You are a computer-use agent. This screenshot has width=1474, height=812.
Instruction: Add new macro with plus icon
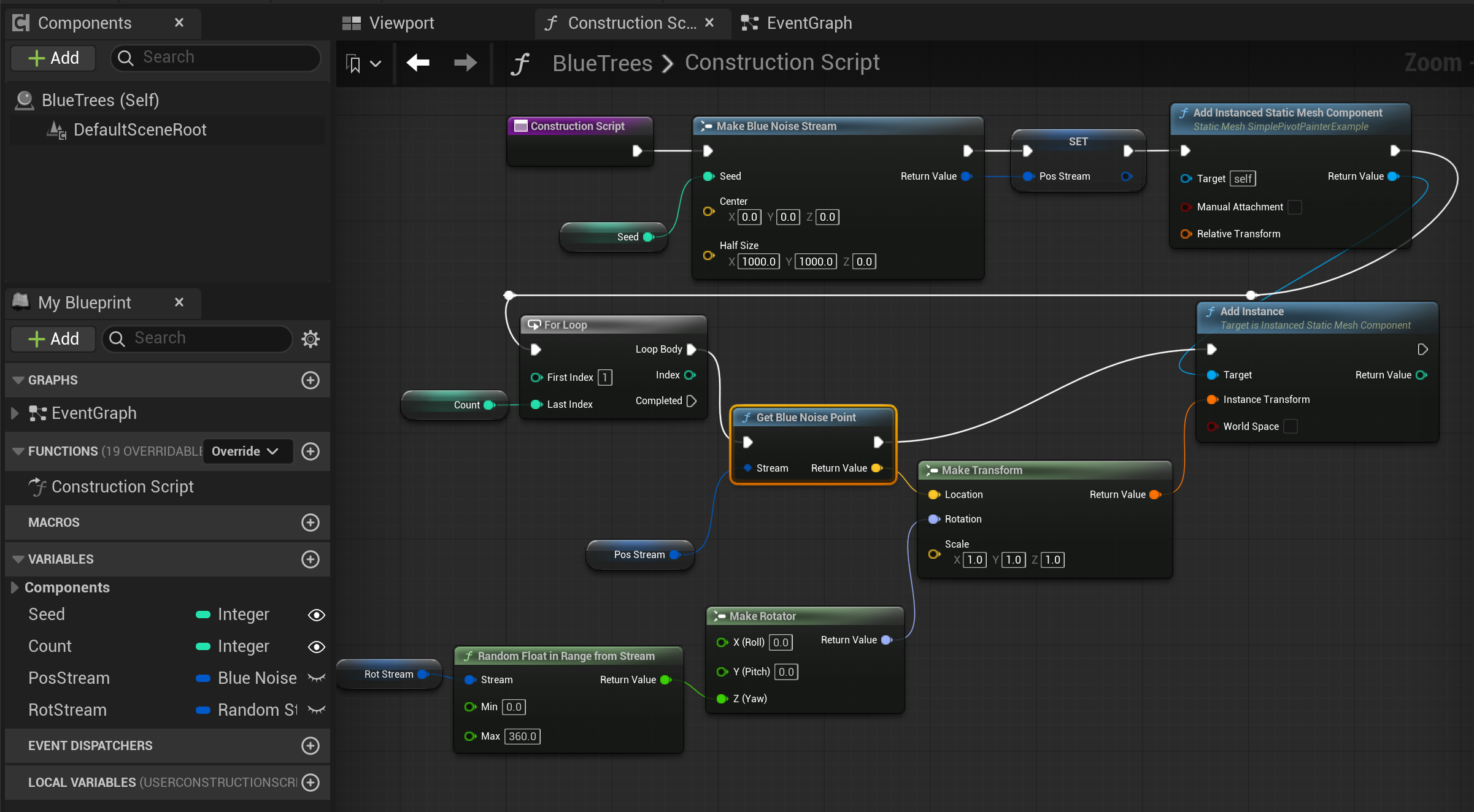tap(311, 523)
